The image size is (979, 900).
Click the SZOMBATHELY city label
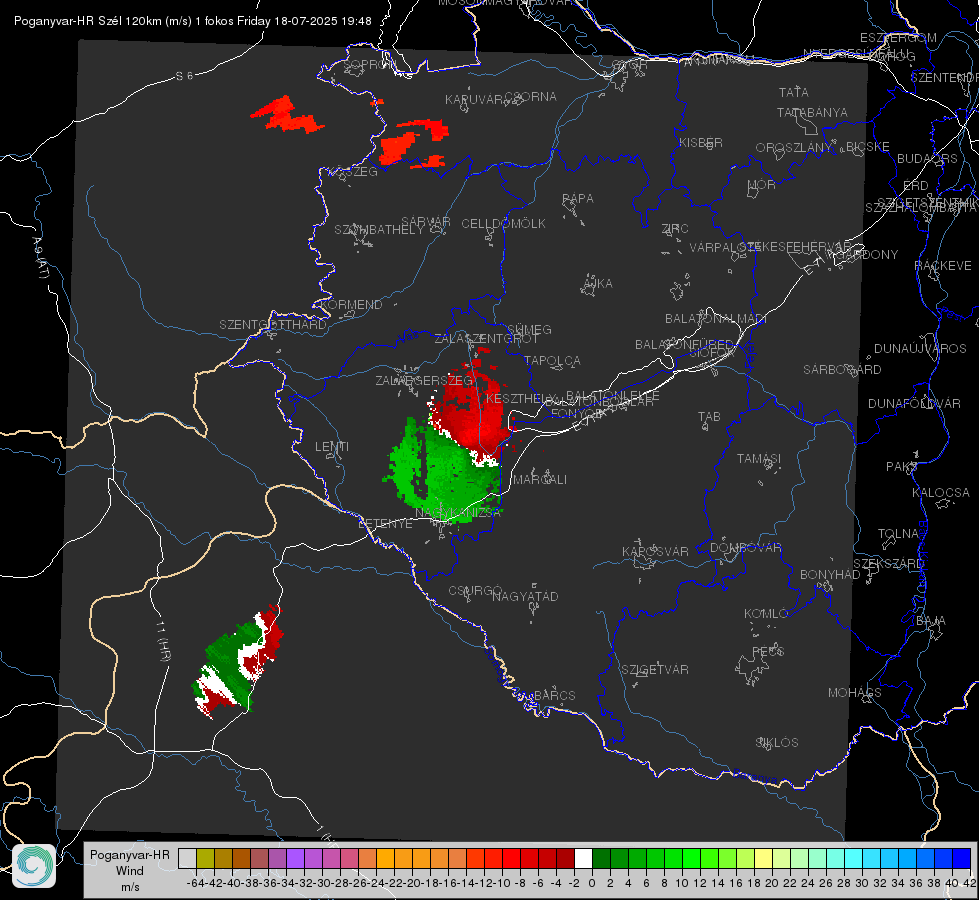coord(379,230)
